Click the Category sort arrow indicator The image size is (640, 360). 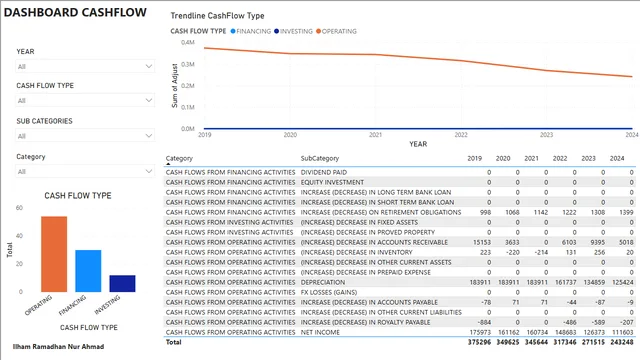(168, 164)
